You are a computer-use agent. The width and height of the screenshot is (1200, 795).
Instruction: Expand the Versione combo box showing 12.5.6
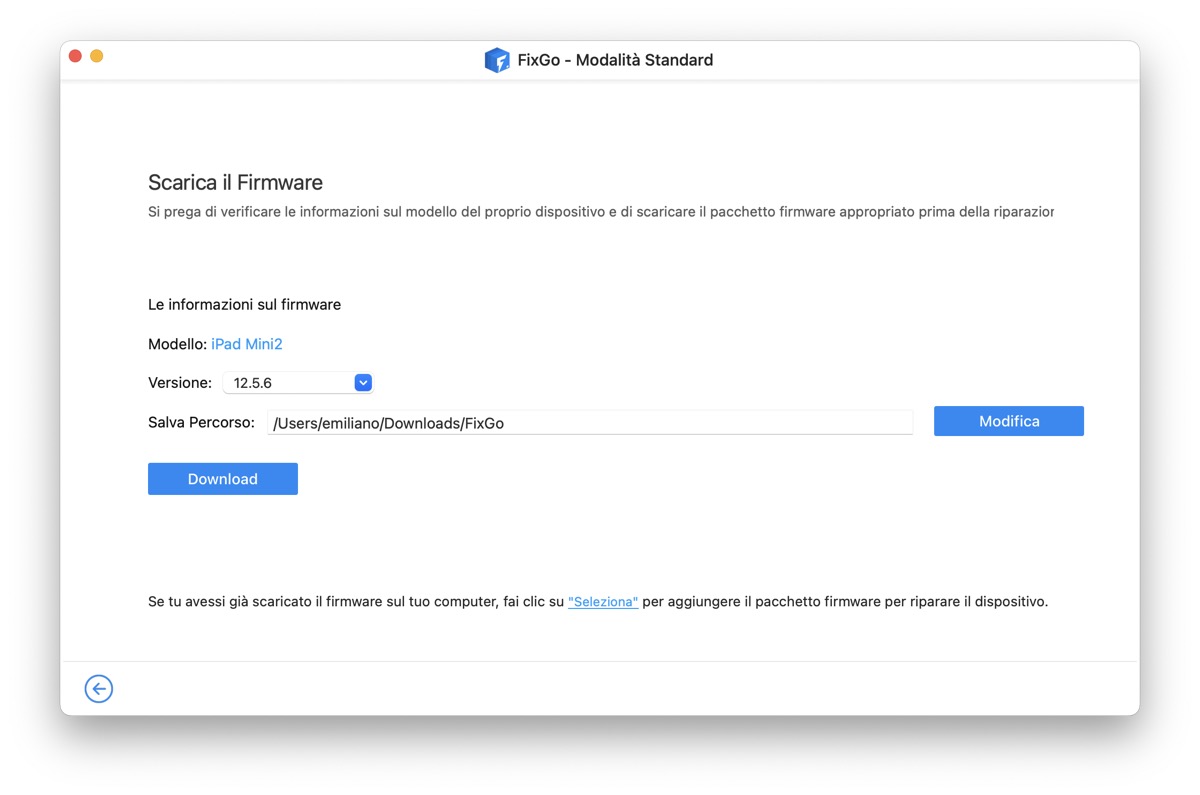(298, 382)
